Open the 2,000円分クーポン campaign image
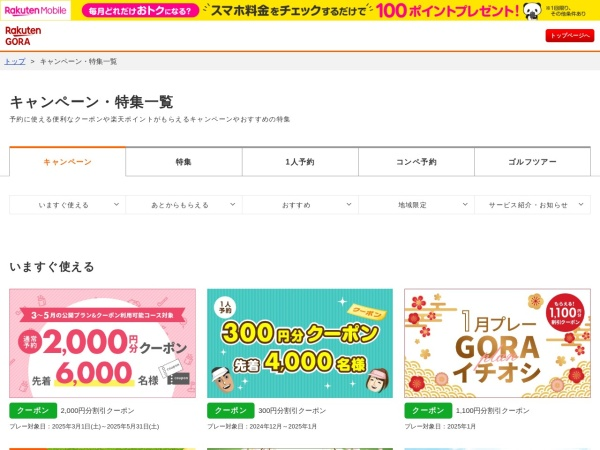The width and height of the screenshot is (600, 450). point(103,343)
